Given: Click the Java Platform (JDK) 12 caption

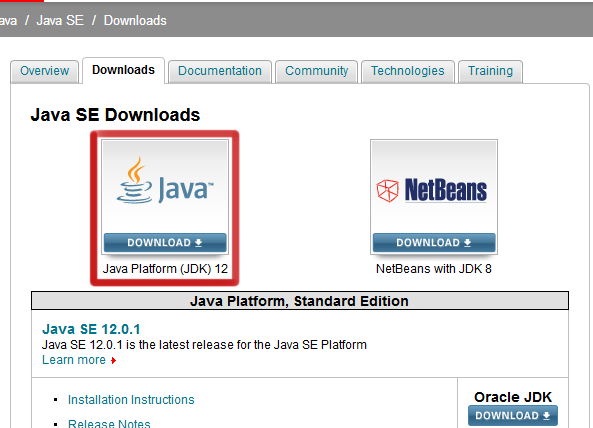Looking at the screenshot, I should [x=165, y=269].
